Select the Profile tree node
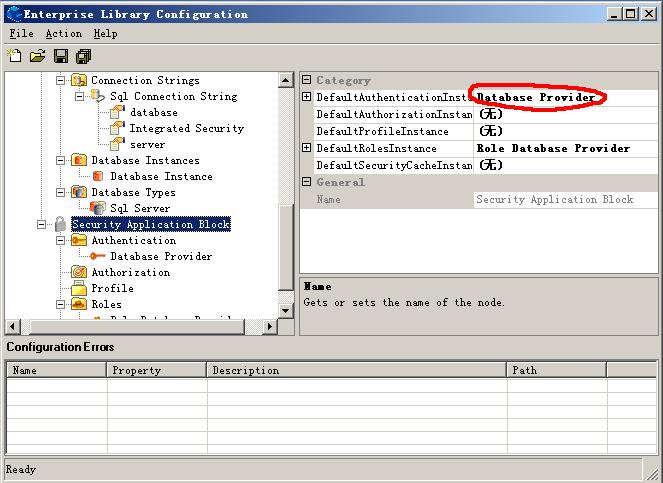This screenshot has height=483, width=663. click(x=112, y=288)
